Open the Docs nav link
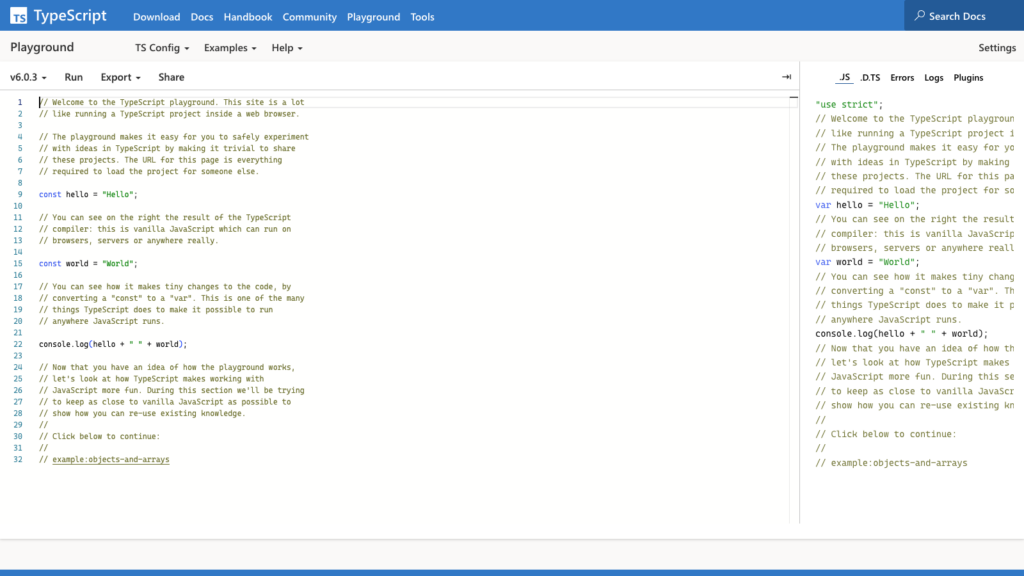1024x576 pixels. point(202,17)
